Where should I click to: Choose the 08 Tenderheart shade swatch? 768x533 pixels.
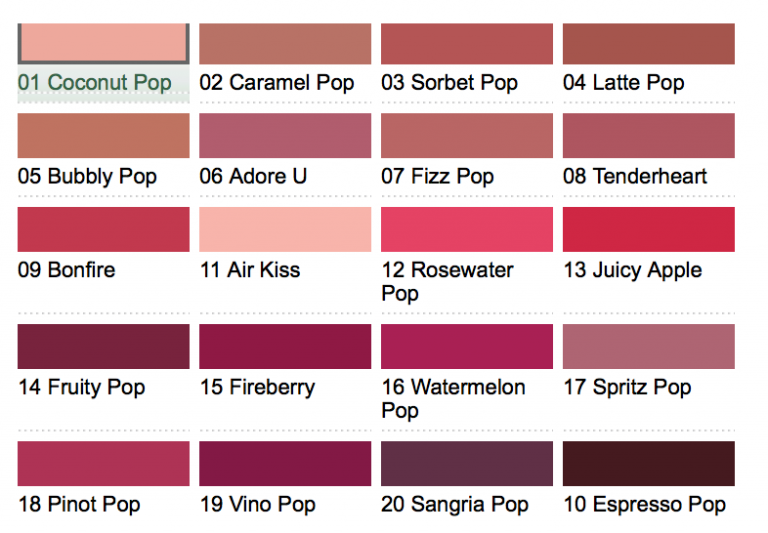coord(648,136)
